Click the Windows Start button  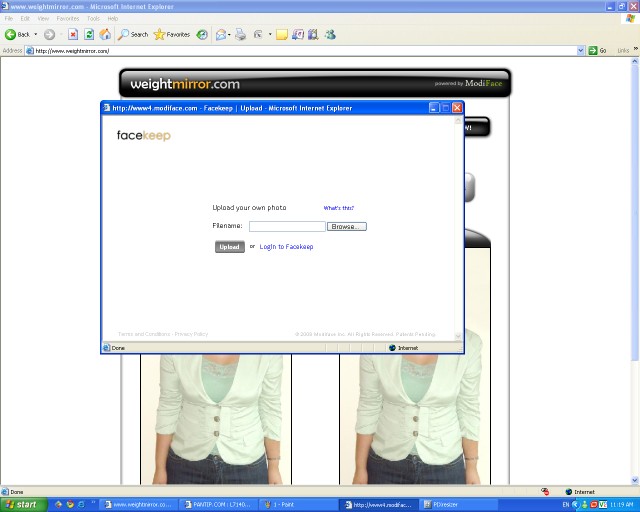(22, 505)
